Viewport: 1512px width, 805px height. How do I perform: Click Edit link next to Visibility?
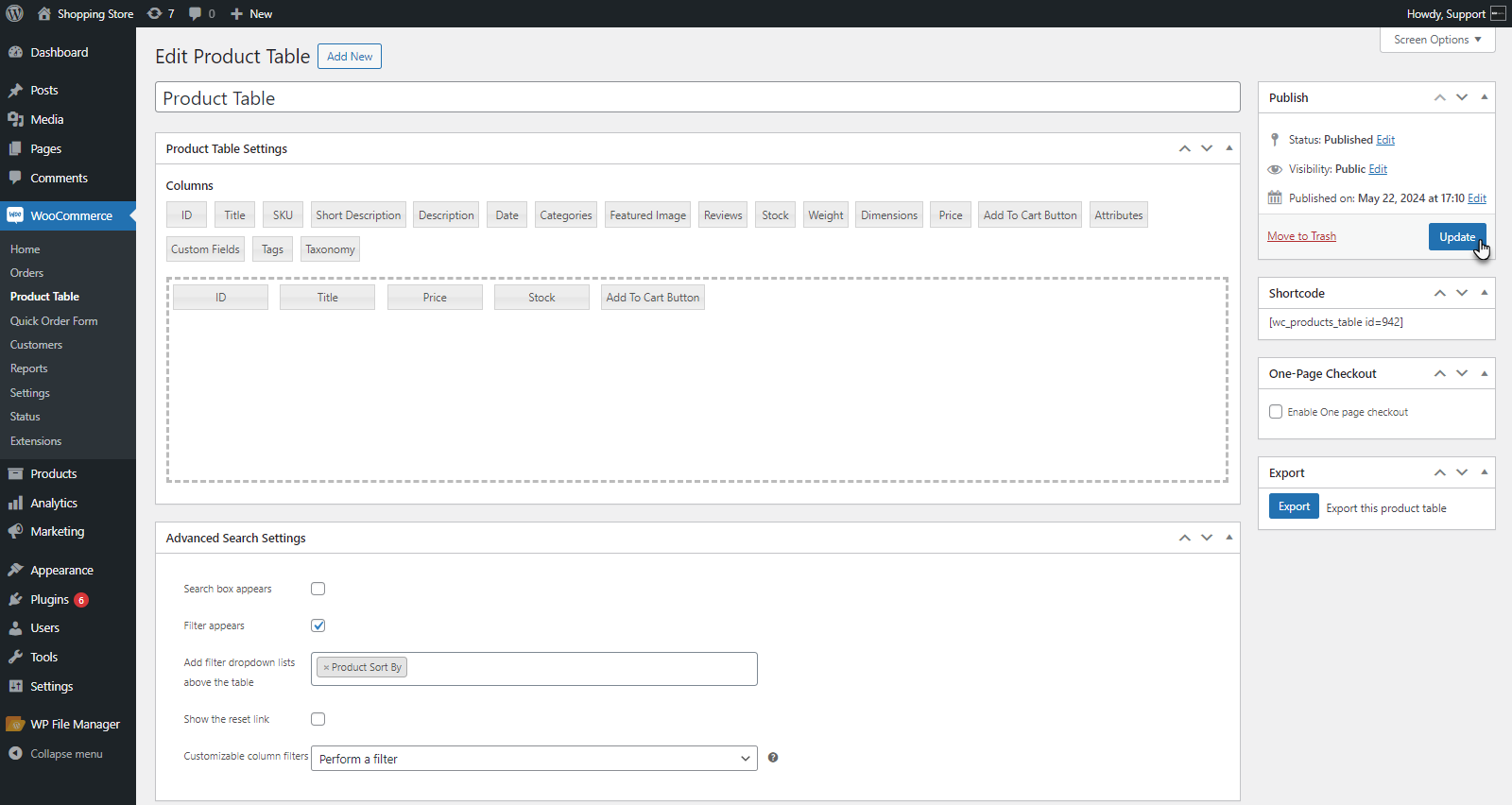(x=1378, y=169)
